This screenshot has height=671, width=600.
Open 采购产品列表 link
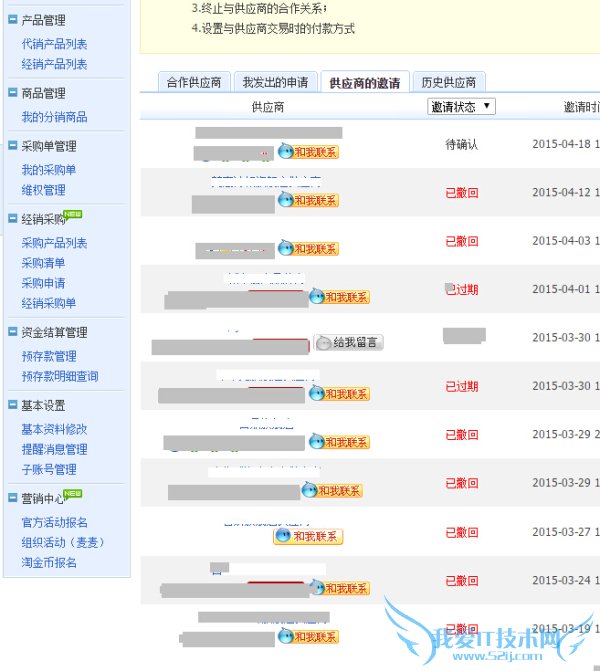click(x=54, y=243)
